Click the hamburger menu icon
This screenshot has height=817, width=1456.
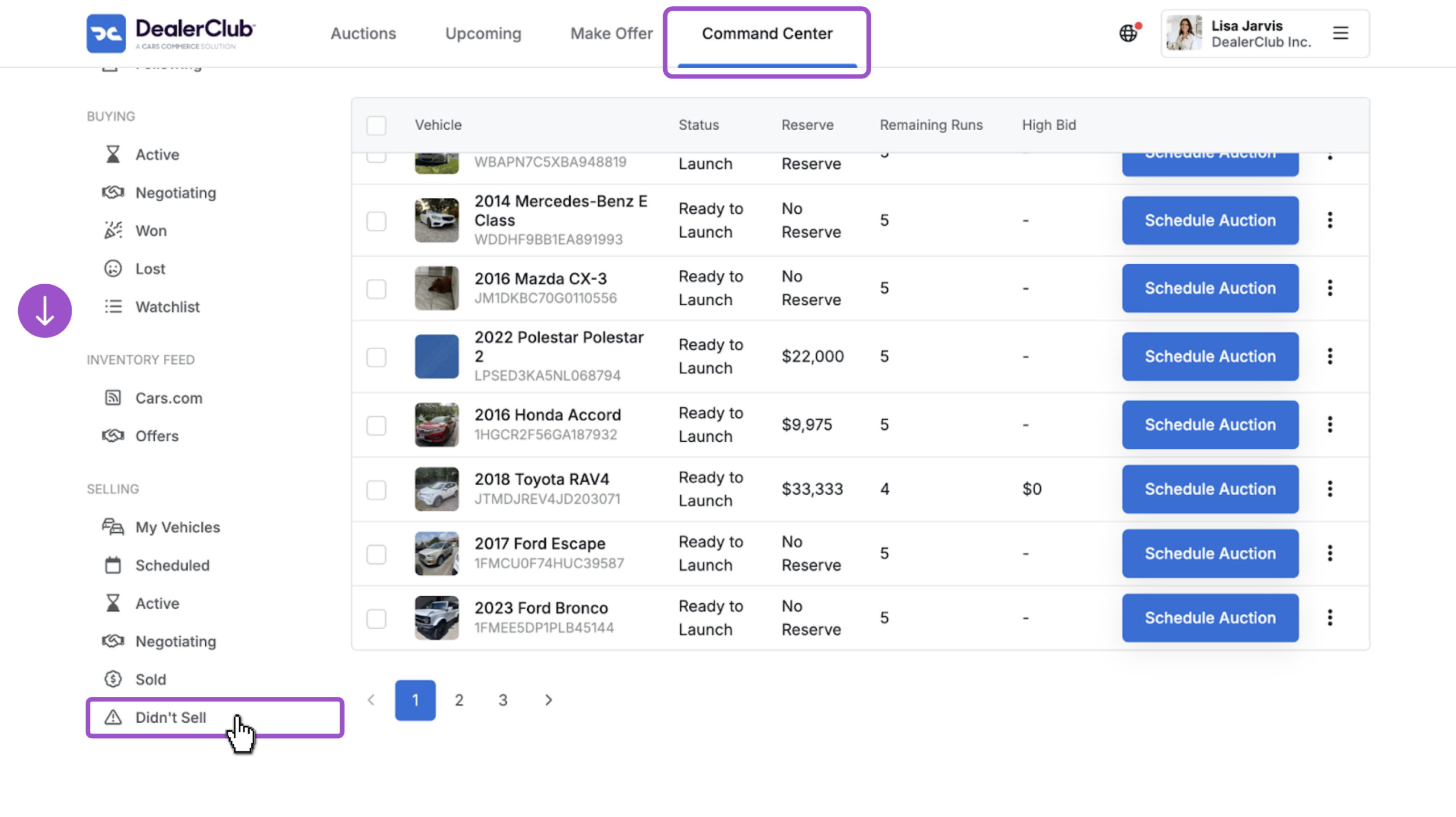[1340, 33]
